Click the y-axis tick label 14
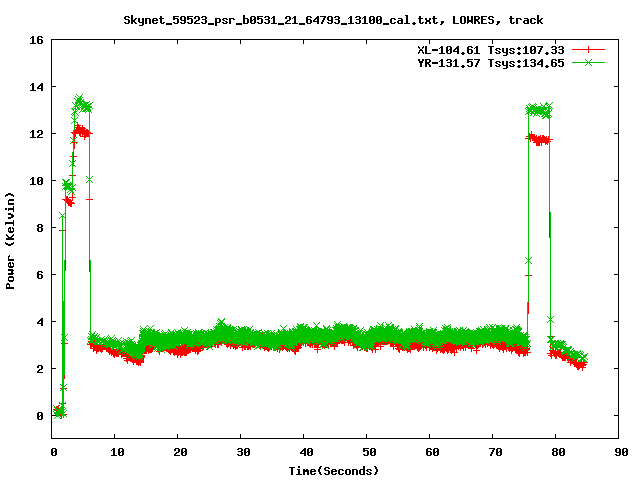Viewport: 640px width, 480px height. [x=36, y=87]
